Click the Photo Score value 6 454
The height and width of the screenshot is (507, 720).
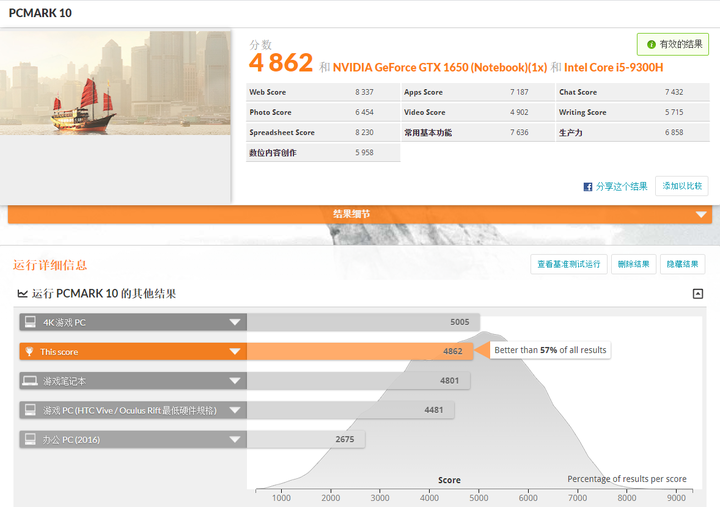coord(364,112)
